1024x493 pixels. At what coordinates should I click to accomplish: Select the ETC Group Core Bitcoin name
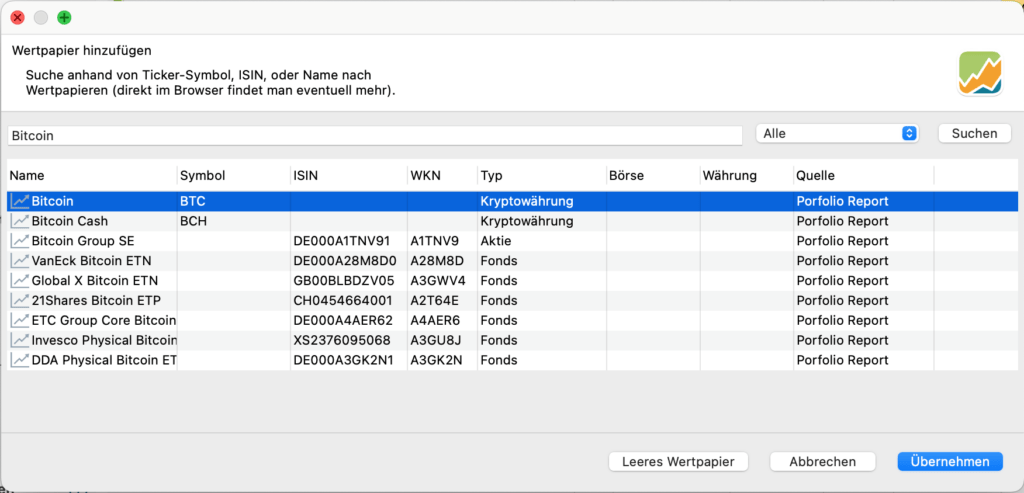click(x=104, y=321)
